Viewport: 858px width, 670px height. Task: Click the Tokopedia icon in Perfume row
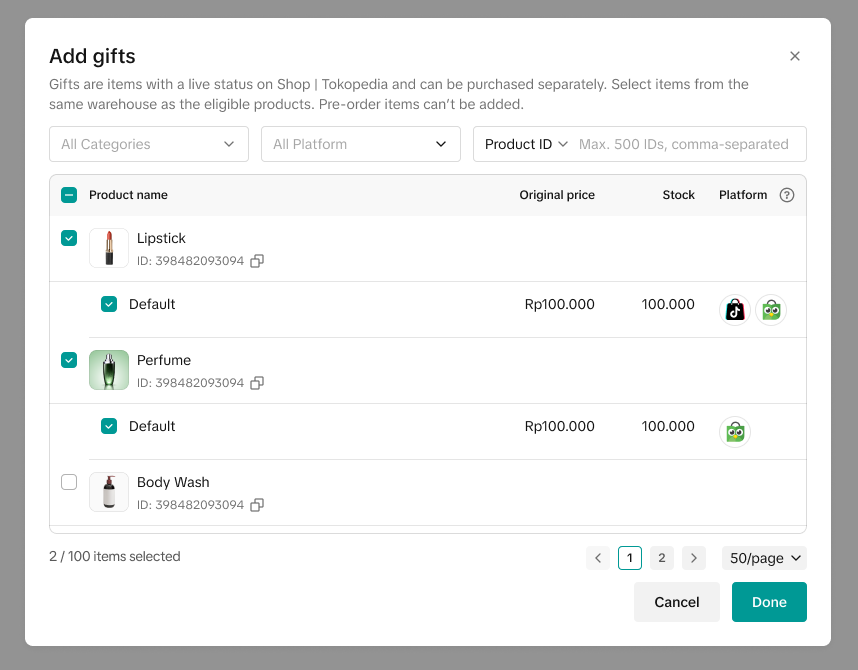735,432
